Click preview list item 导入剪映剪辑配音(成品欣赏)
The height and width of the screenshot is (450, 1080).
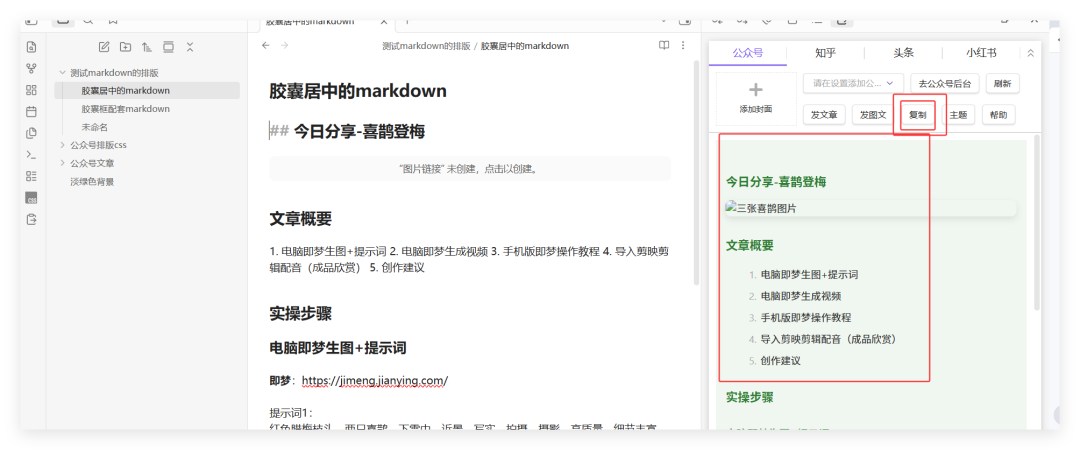pyautogui.click(x=831, y=339)
